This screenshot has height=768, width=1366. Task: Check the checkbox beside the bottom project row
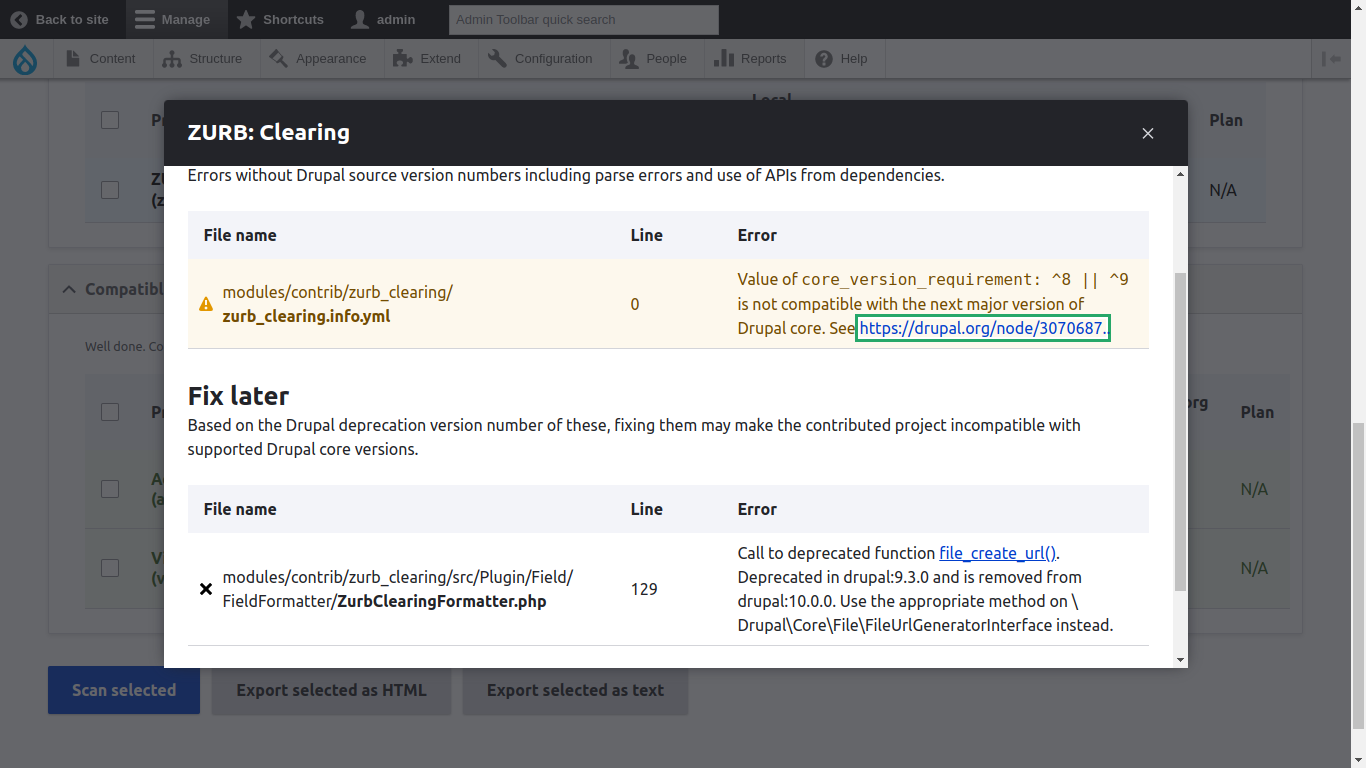[x=109, y=568]
